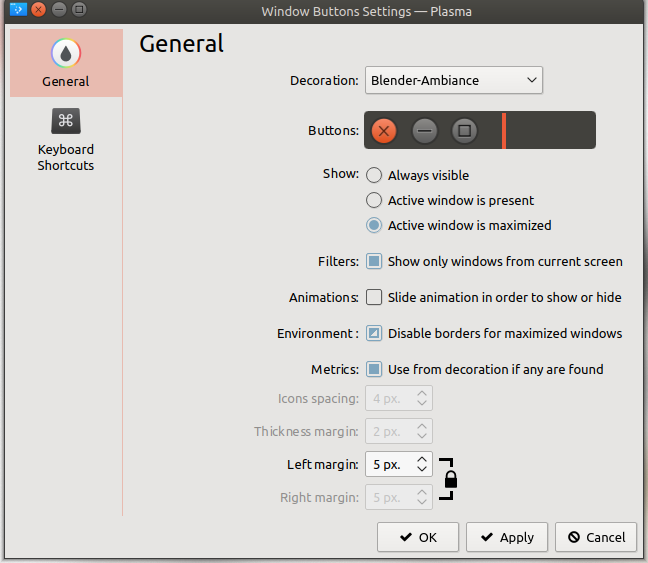Click the Cancel button

pos(596,537)
